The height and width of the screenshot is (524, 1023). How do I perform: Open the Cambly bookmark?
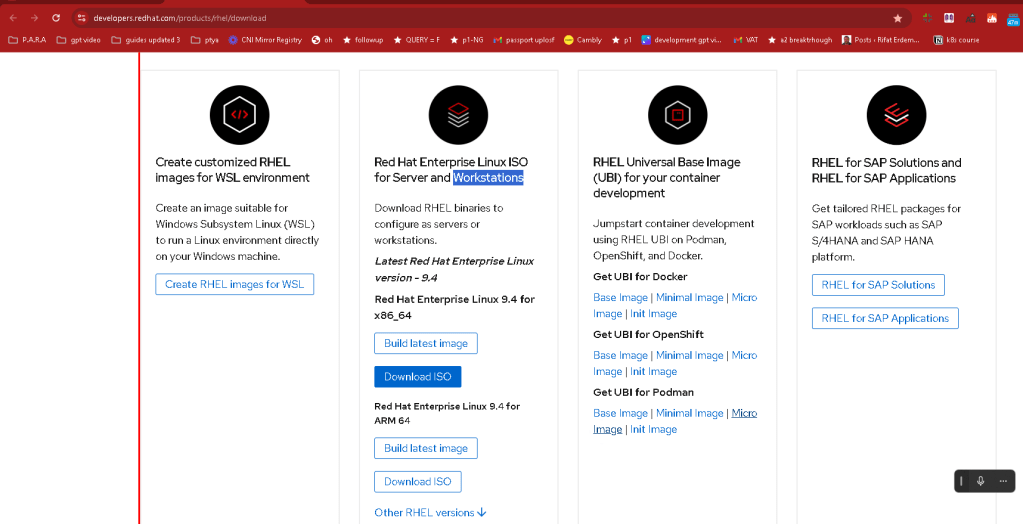[583, 40]
